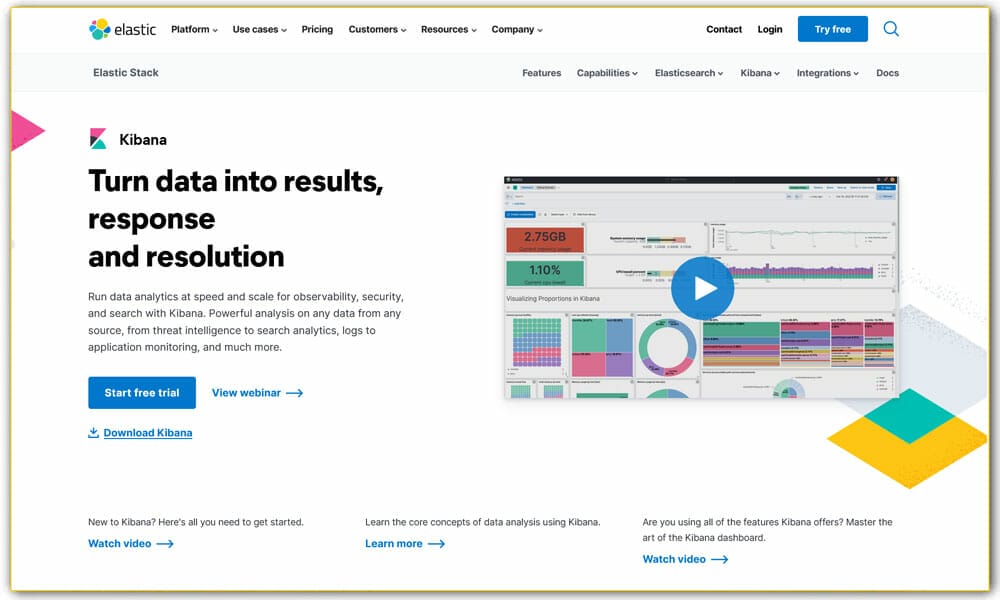Open the Docs page from secondary nav
The width and height of the screenshot is (1000, 600).
[887, 72]
